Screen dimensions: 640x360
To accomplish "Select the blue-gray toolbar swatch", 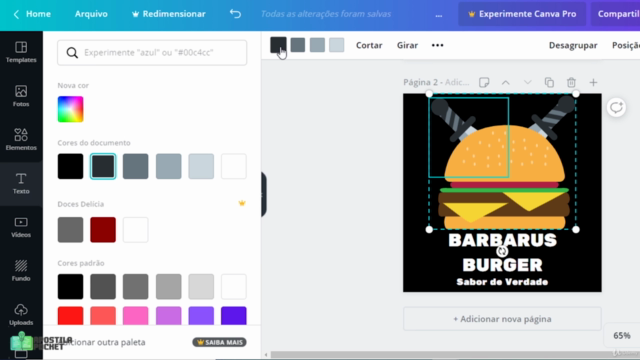I will click(x=317, y=45).
